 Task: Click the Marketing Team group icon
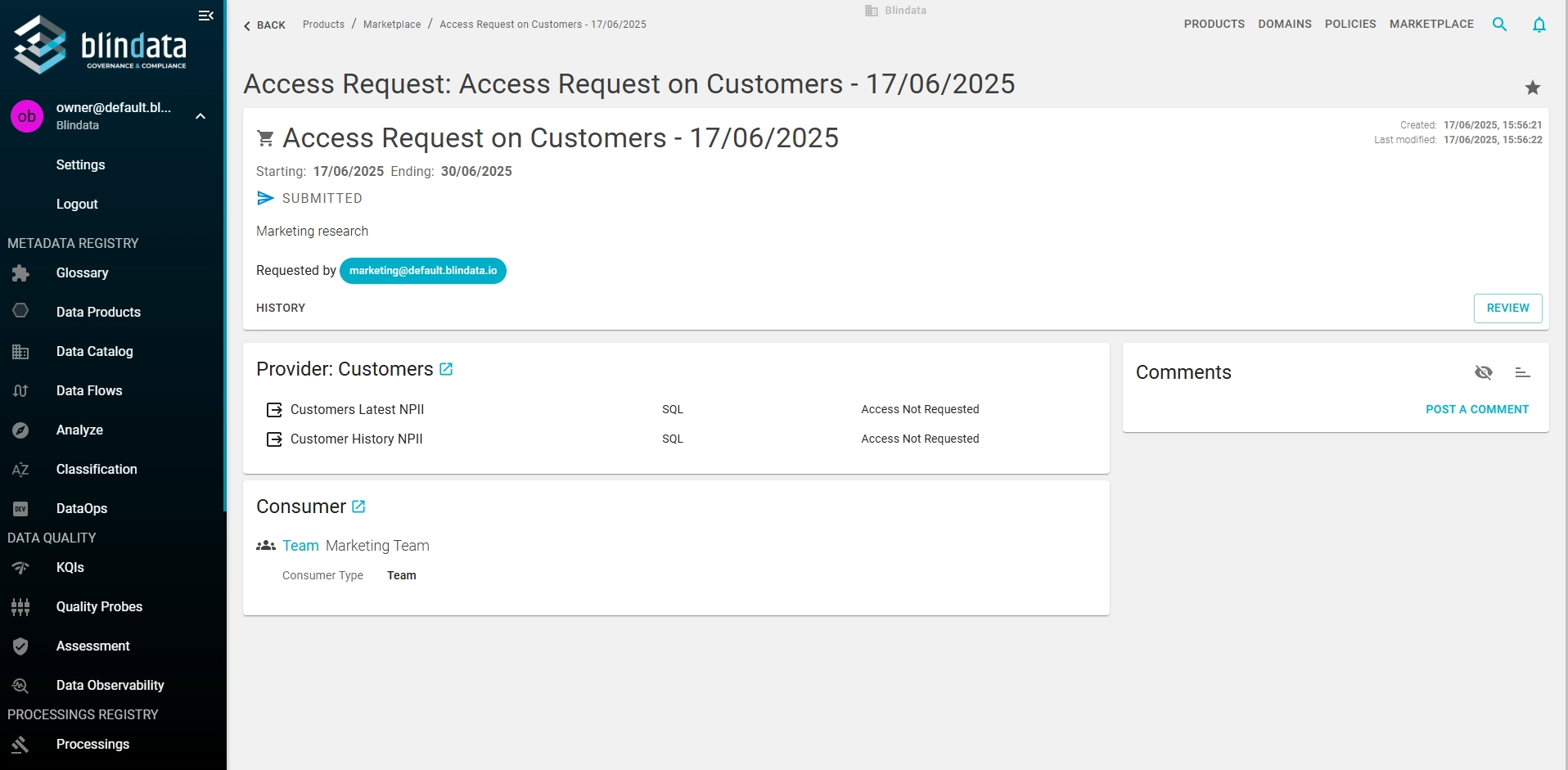pyautogui.click(x=265, y=546)
